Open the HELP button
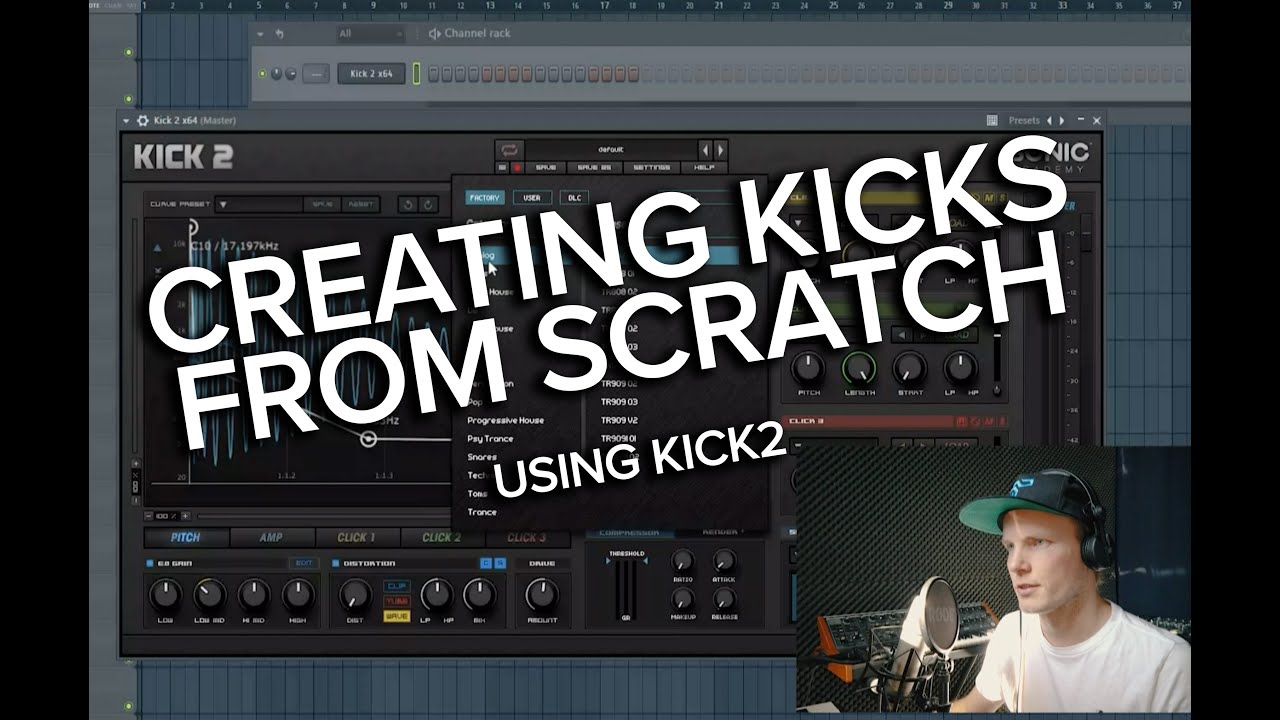Viewport: 1280px width, 720px height. 705,168
